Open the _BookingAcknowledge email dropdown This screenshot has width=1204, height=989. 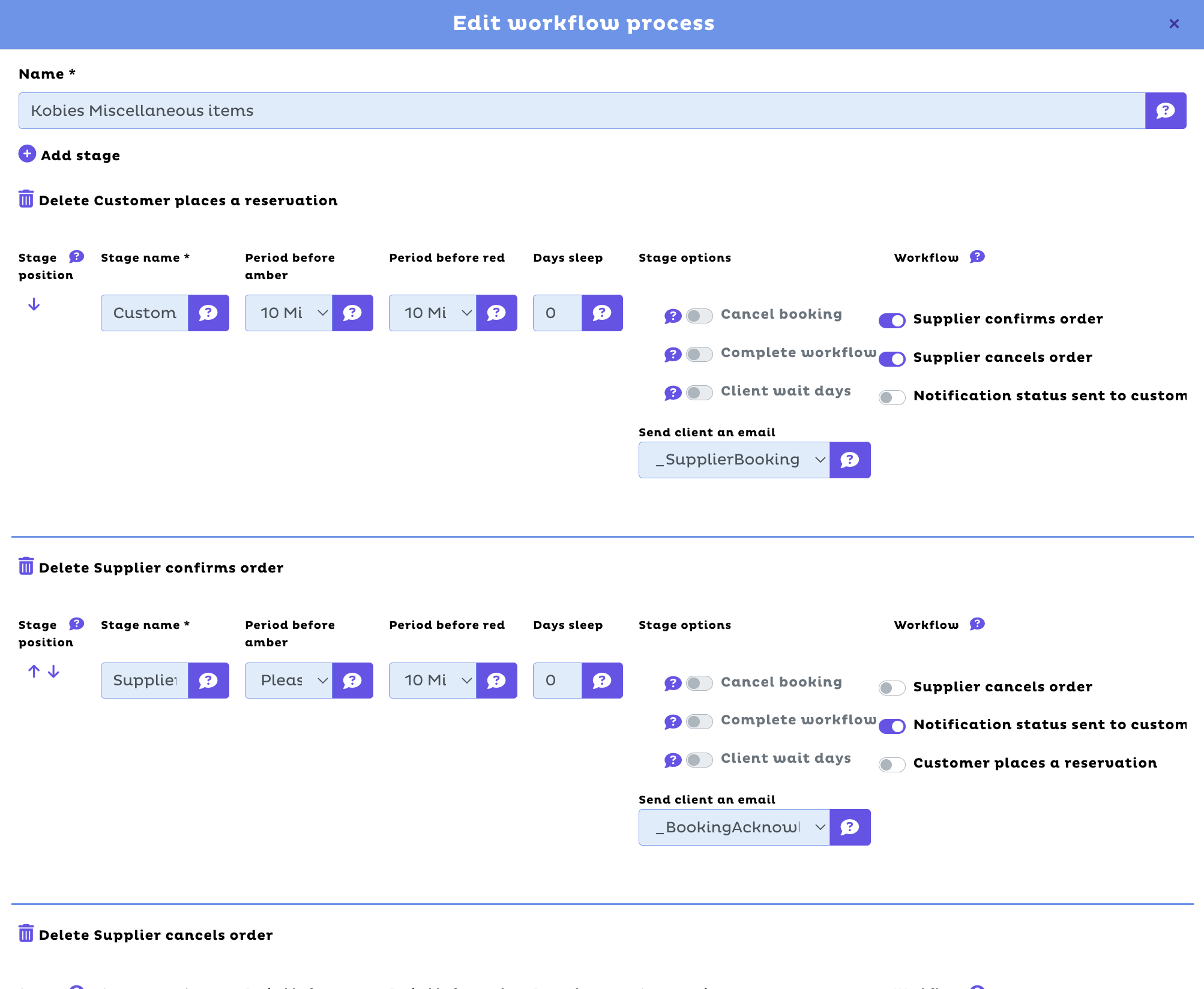(x=733, y=828)
